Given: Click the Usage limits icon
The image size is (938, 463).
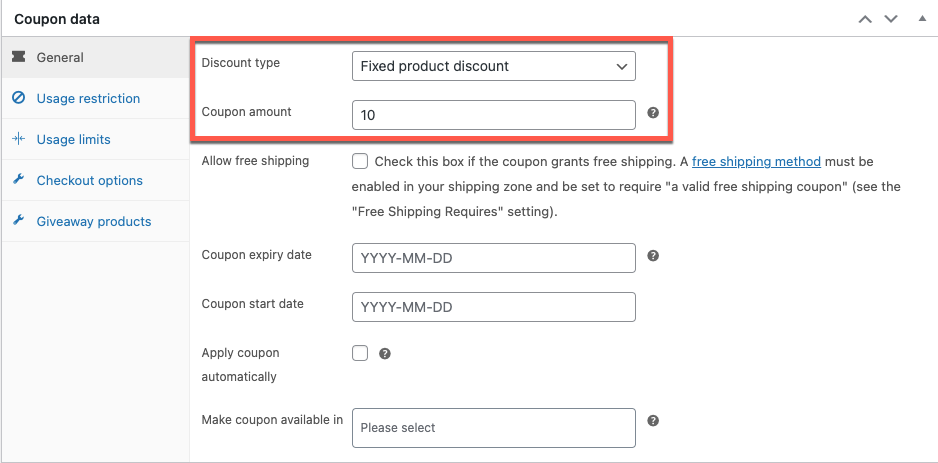Looking at the screenshot, I should pyautogui.click(x=19, y=139).
